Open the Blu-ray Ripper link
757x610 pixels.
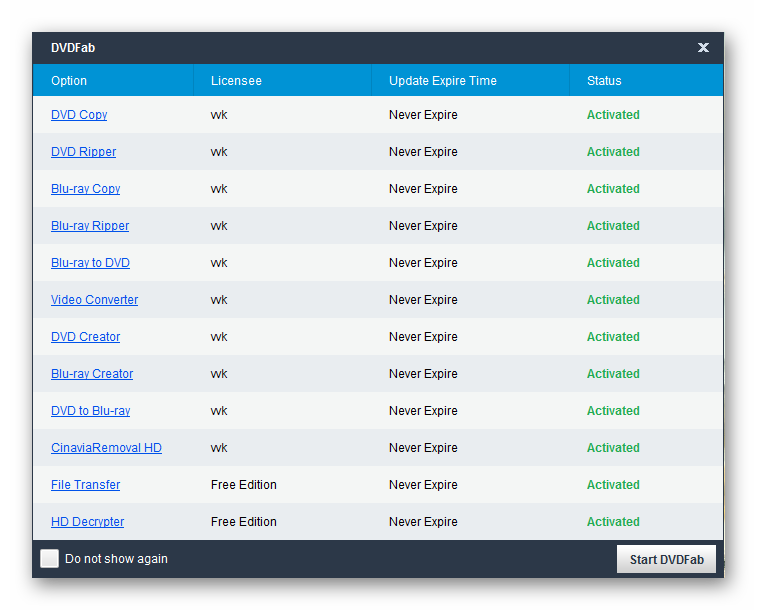(x=90, y=226)
